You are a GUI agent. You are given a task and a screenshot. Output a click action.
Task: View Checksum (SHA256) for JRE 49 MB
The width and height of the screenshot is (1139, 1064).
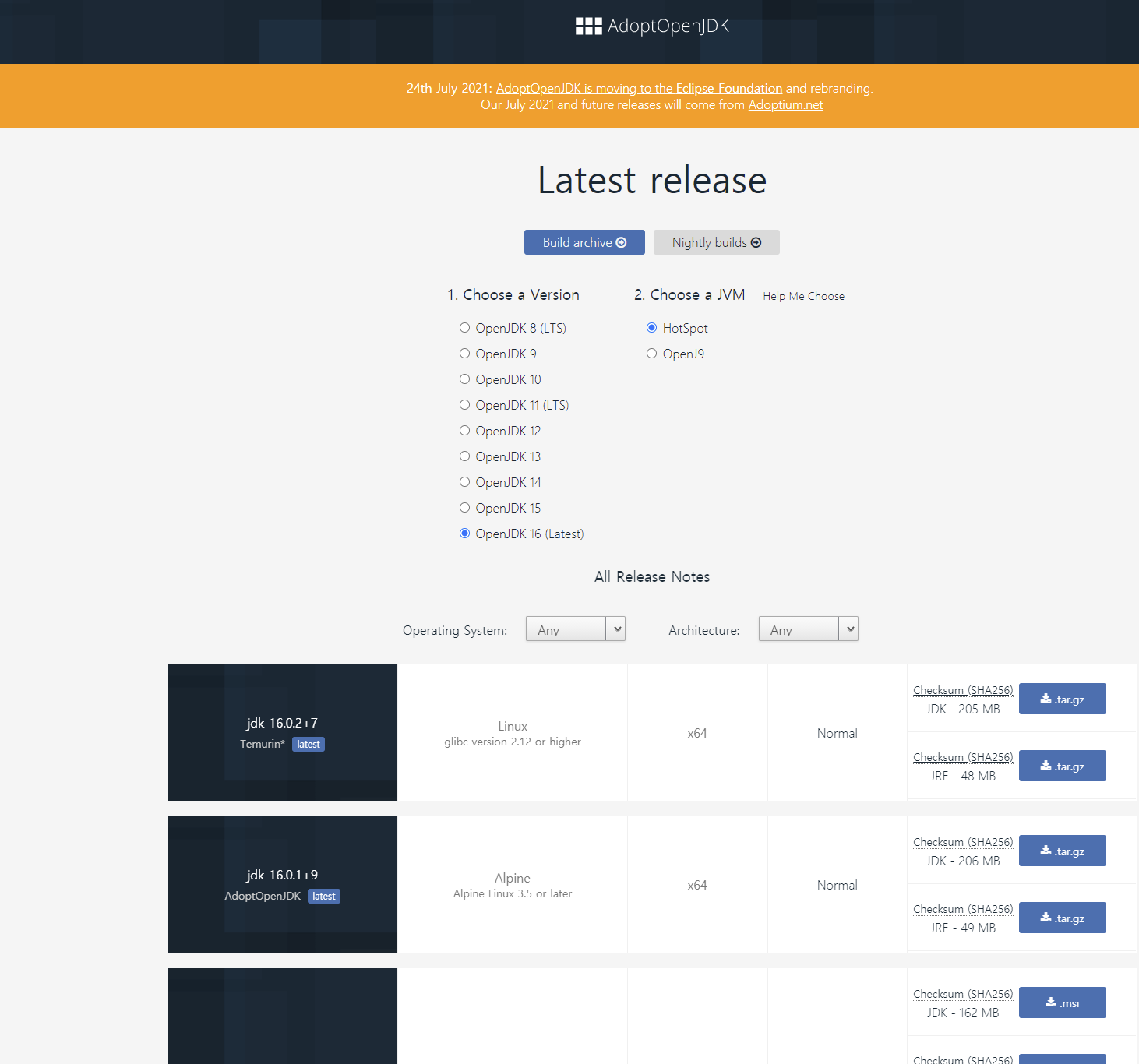click(963, 909)
